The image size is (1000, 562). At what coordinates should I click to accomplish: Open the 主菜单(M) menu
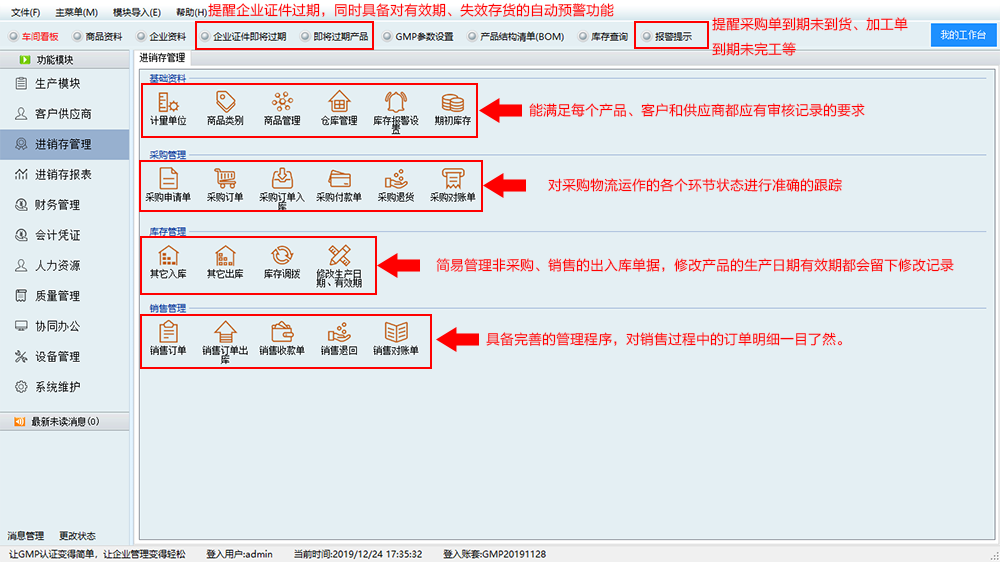tap(77, 12)
